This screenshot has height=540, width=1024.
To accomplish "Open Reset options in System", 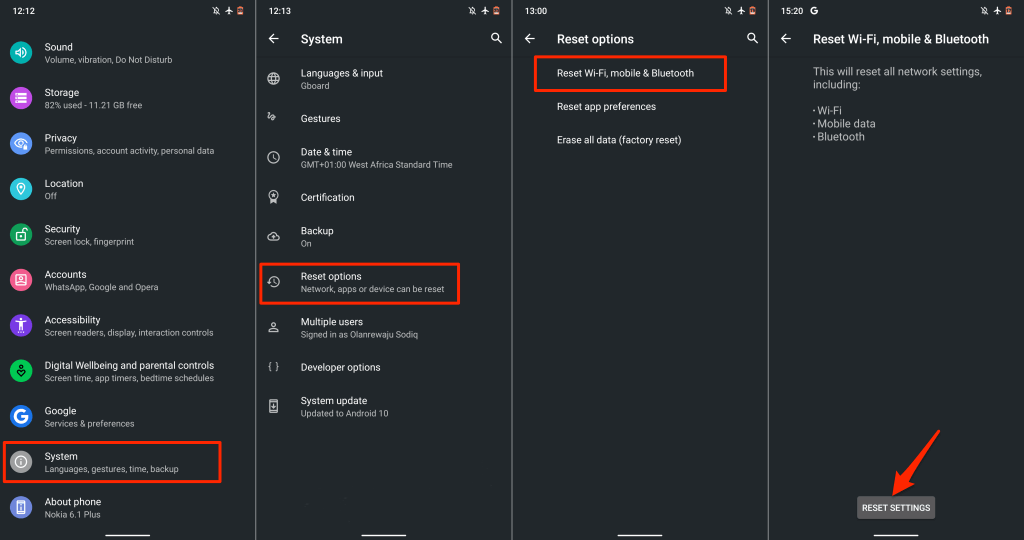I will (359, 282).
